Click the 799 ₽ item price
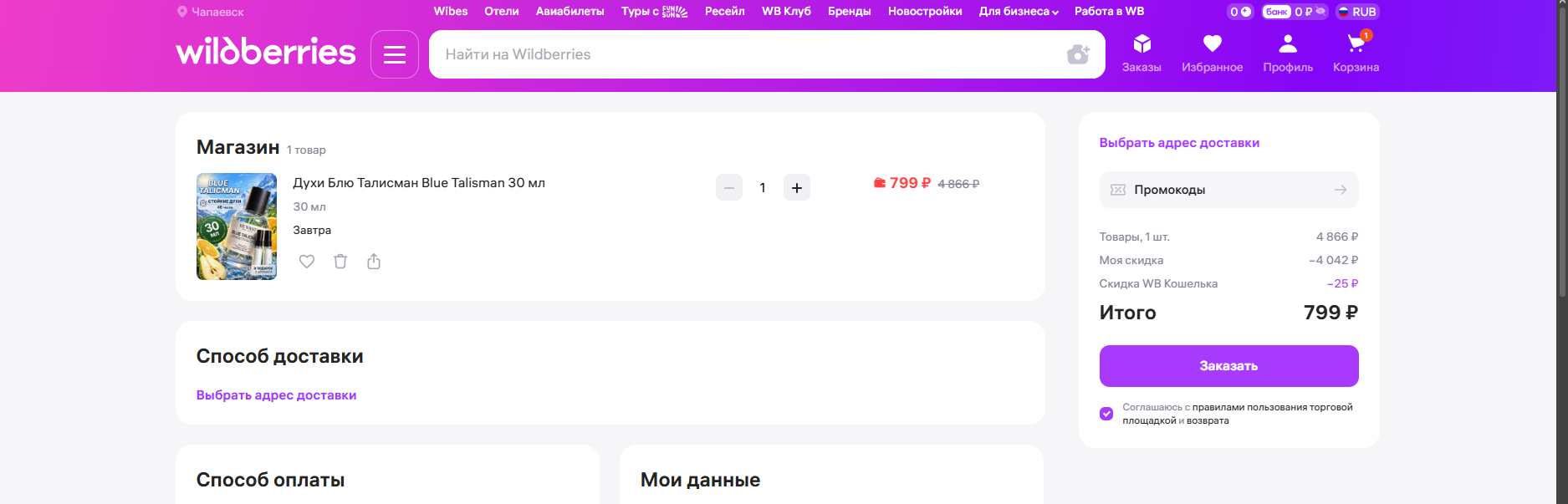The height and width of the screenshot is (504, 1568). click(910, 183)
